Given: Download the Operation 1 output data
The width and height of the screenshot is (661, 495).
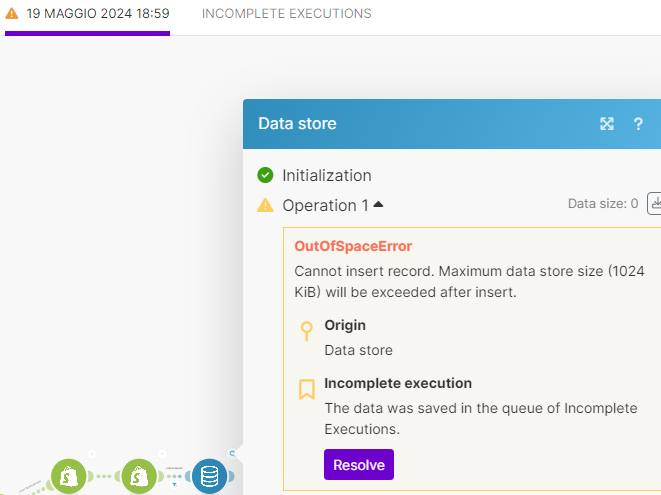Looking at the screenshot, I should (655, 203).
